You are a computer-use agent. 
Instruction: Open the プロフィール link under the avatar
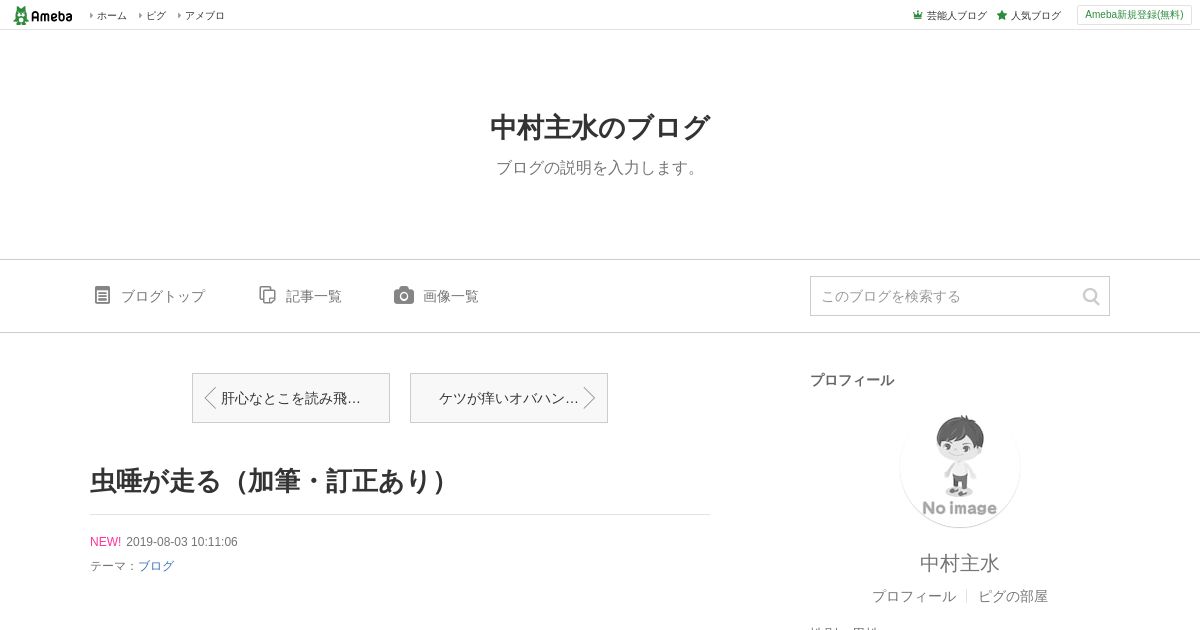point(913,596)
